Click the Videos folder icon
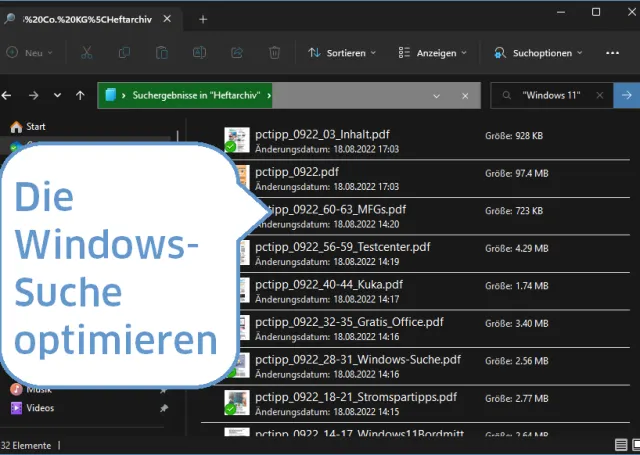This screenshot has height=455, width=640. 16,408
